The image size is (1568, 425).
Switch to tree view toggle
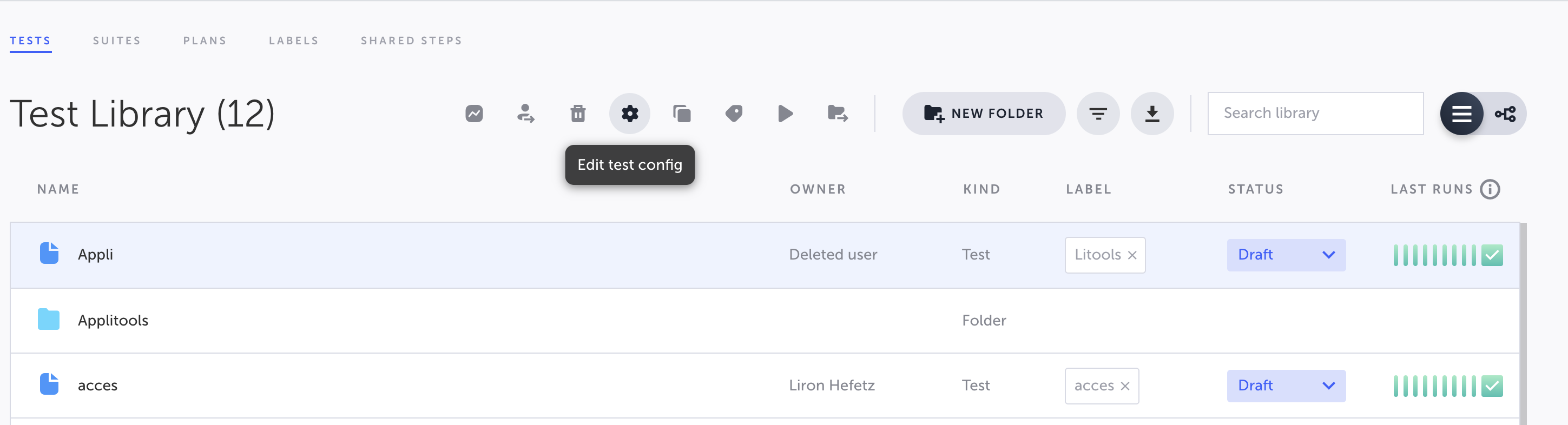1505,114
